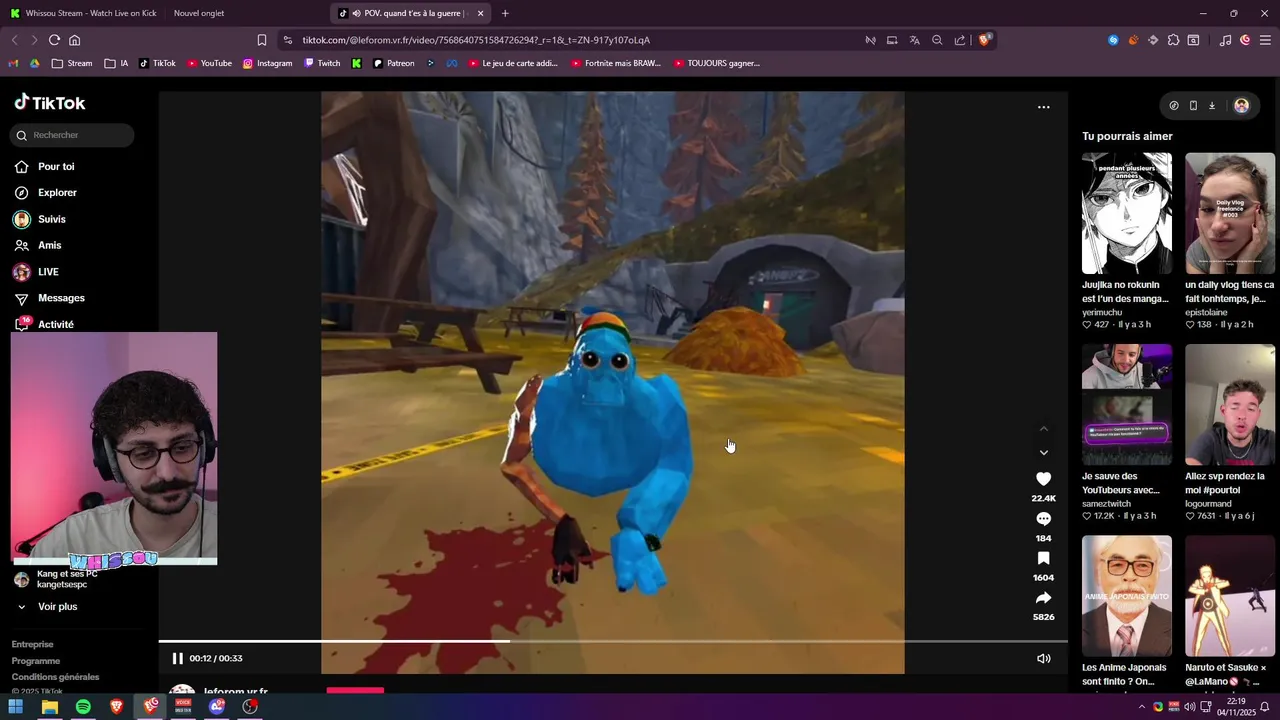Click the phone app icon in top pill
Screen dimensions: 1280x720
tap(1193, 105)
